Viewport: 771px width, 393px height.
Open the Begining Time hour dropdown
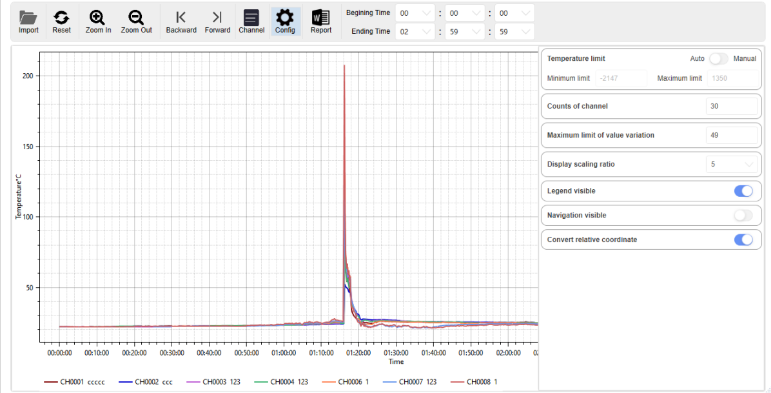pyautogui.click(x=415, y=13)
